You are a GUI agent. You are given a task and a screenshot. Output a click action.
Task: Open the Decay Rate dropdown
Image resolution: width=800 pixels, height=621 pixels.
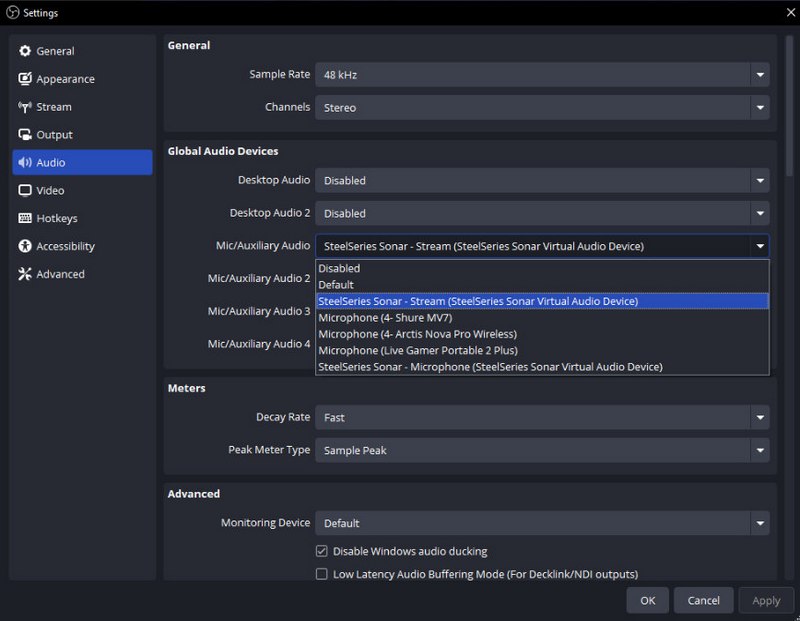point(542,417)
